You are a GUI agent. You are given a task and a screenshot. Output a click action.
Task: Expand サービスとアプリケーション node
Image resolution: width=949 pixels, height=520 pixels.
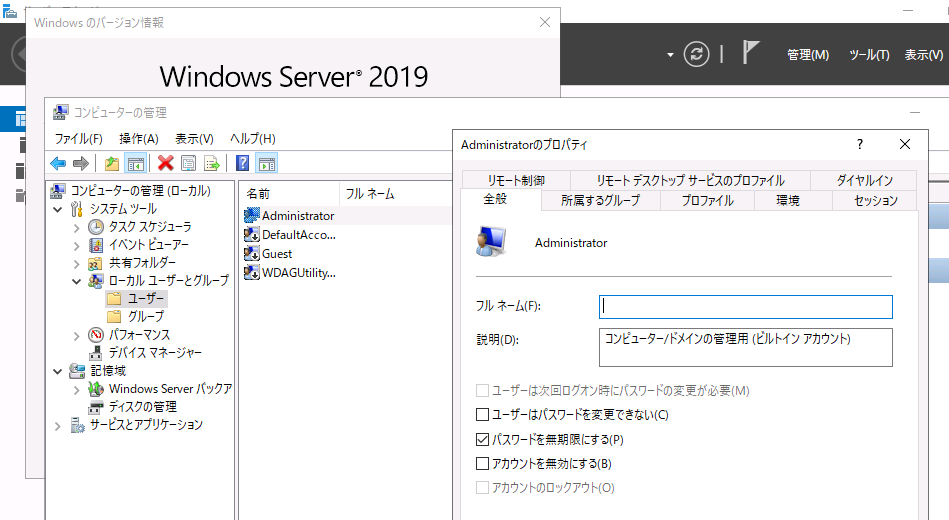coord(57,426)
